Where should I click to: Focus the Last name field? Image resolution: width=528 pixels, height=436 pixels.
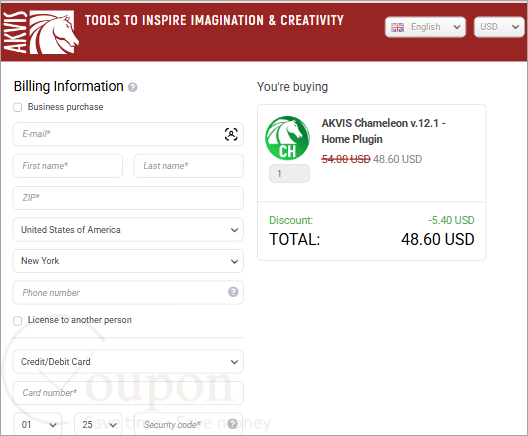tap(189, 166)
